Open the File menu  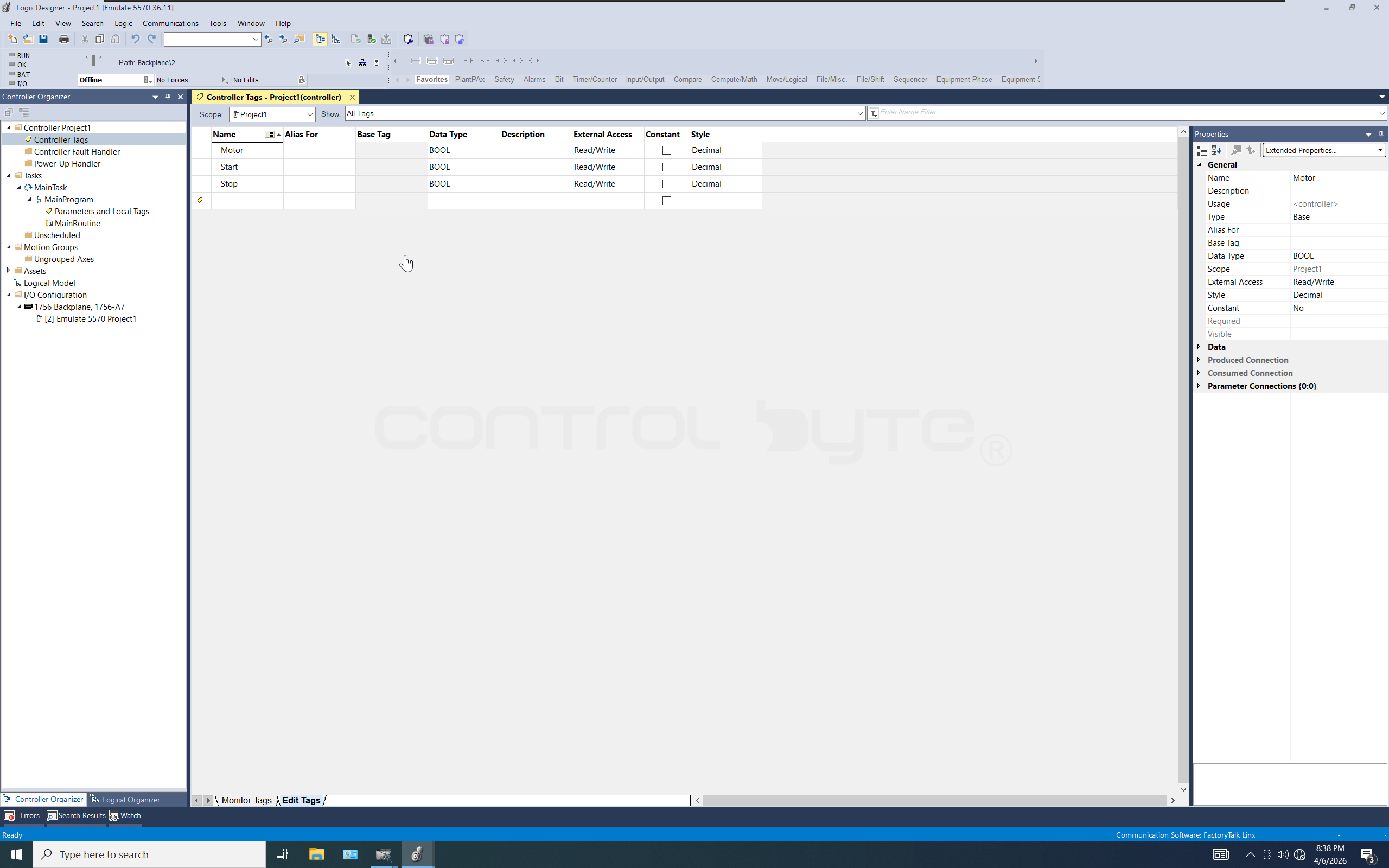tap(16, 23)
